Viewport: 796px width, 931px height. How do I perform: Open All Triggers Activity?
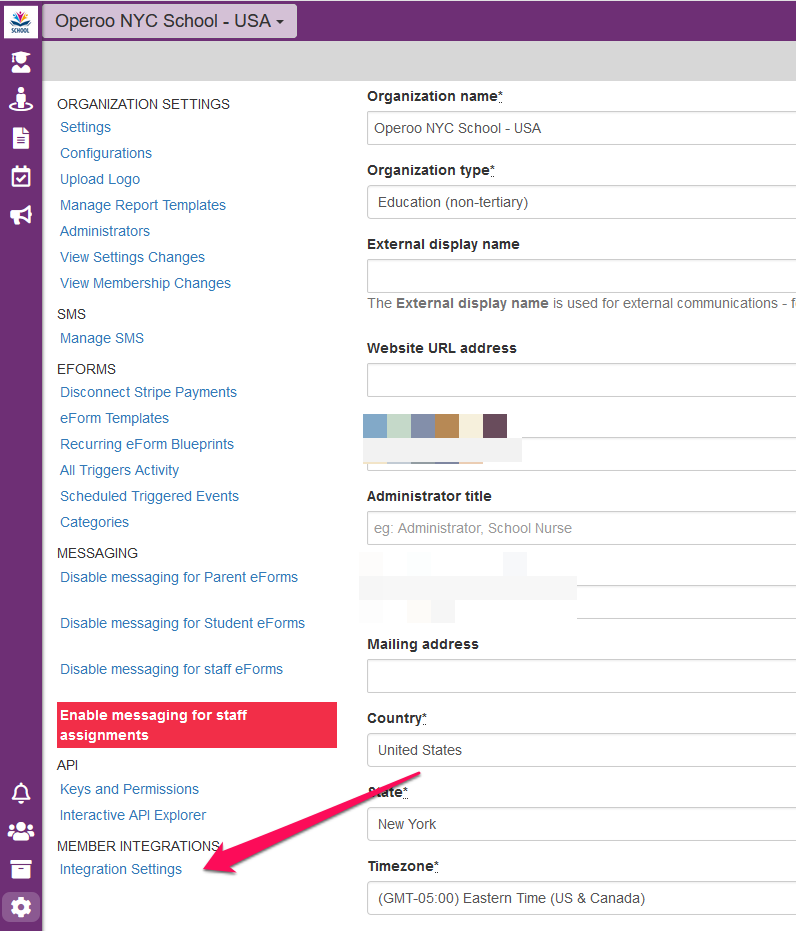point(119,470)
